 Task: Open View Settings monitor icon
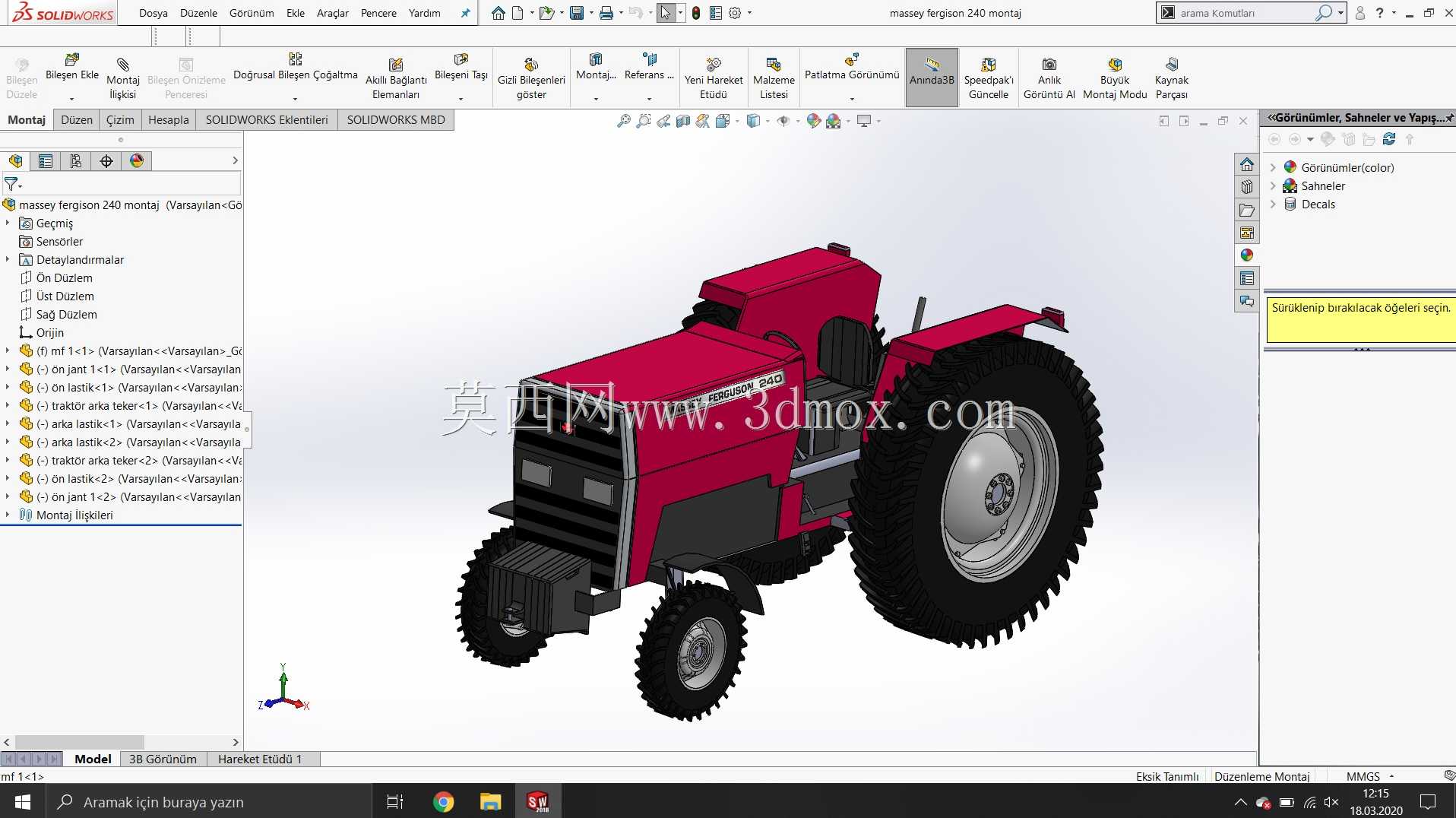(x=864, y=121)
